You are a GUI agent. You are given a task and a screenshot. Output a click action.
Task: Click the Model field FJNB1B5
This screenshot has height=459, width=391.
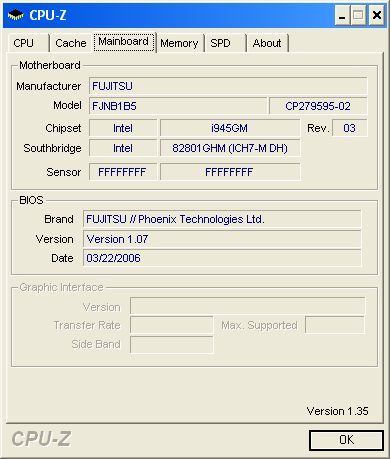(178, 106)
